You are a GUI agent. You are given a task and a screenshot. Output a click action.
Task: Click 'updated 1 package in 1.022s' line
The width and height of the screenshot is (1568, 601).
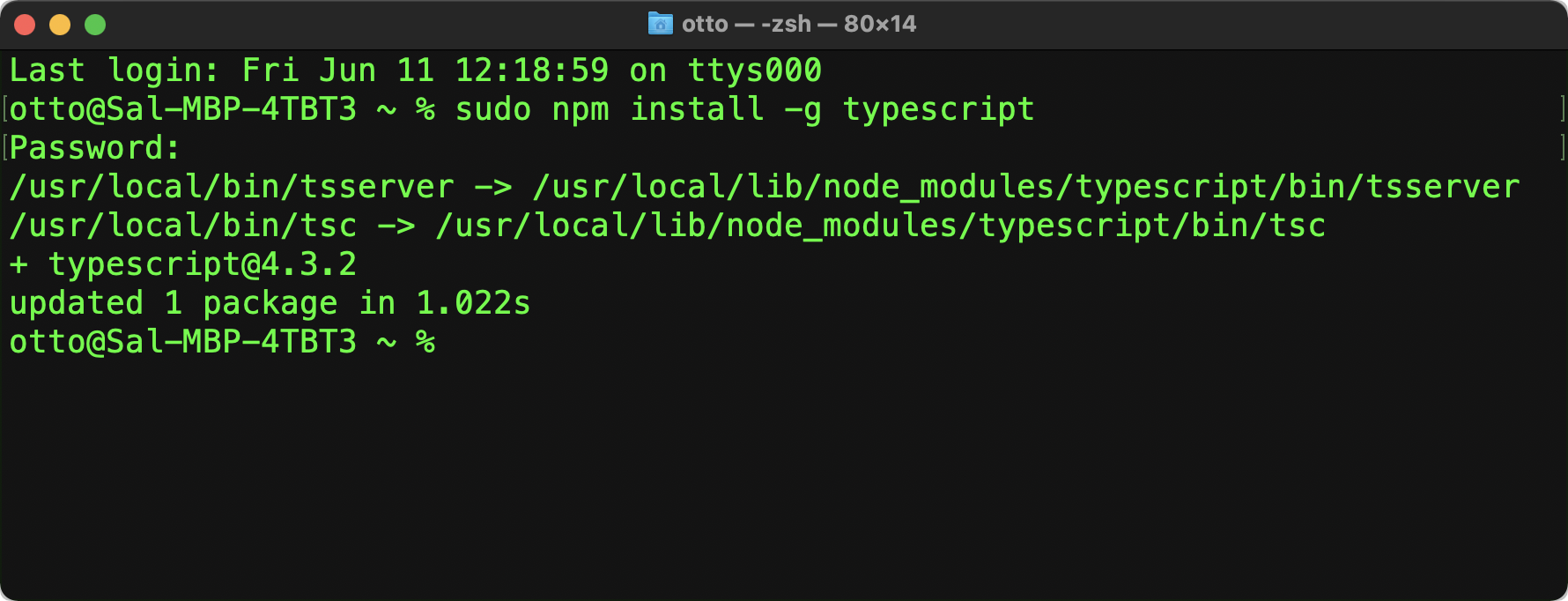pos(270,303)
